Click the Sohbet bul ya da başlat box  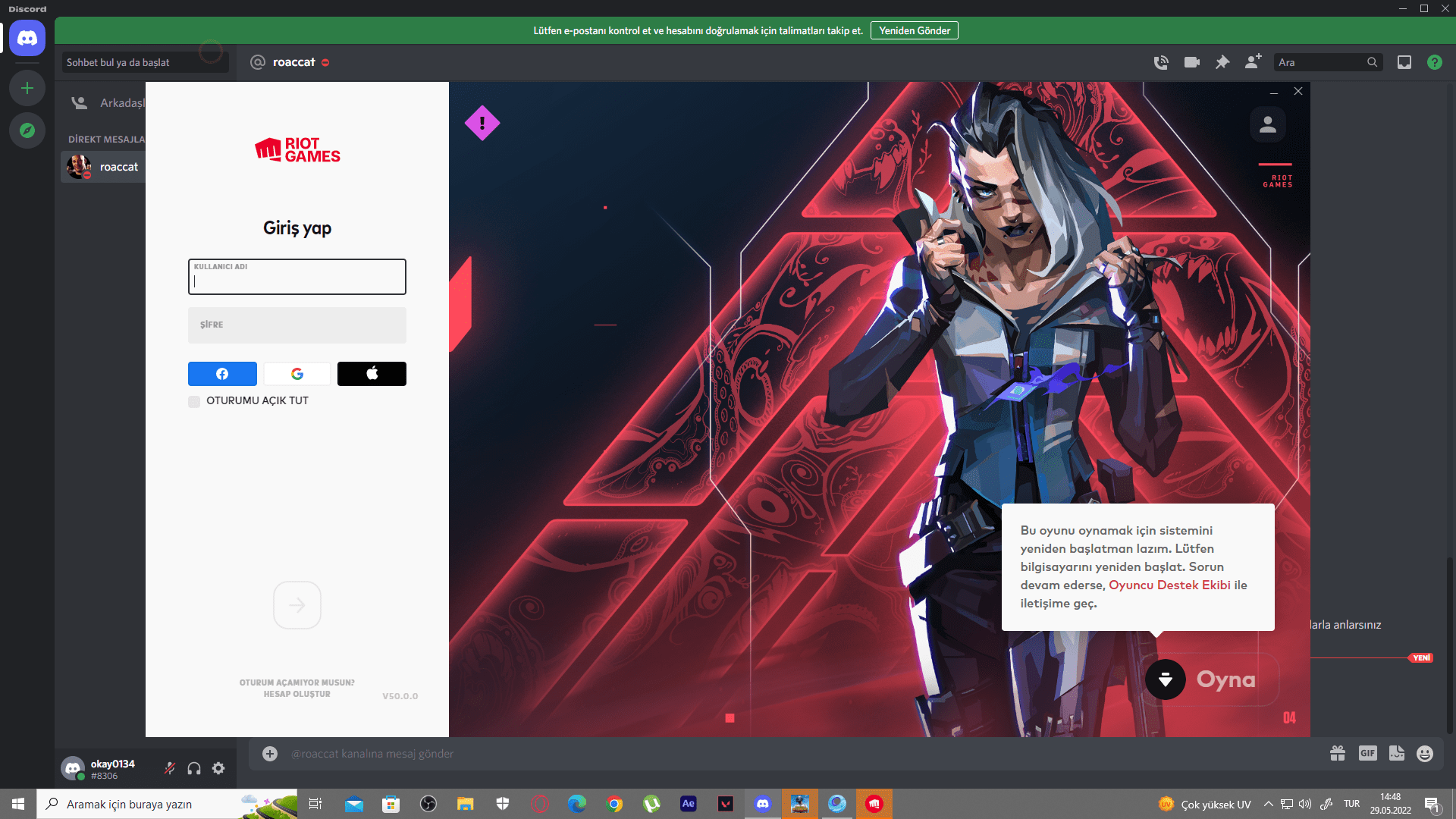coord(146,62)
